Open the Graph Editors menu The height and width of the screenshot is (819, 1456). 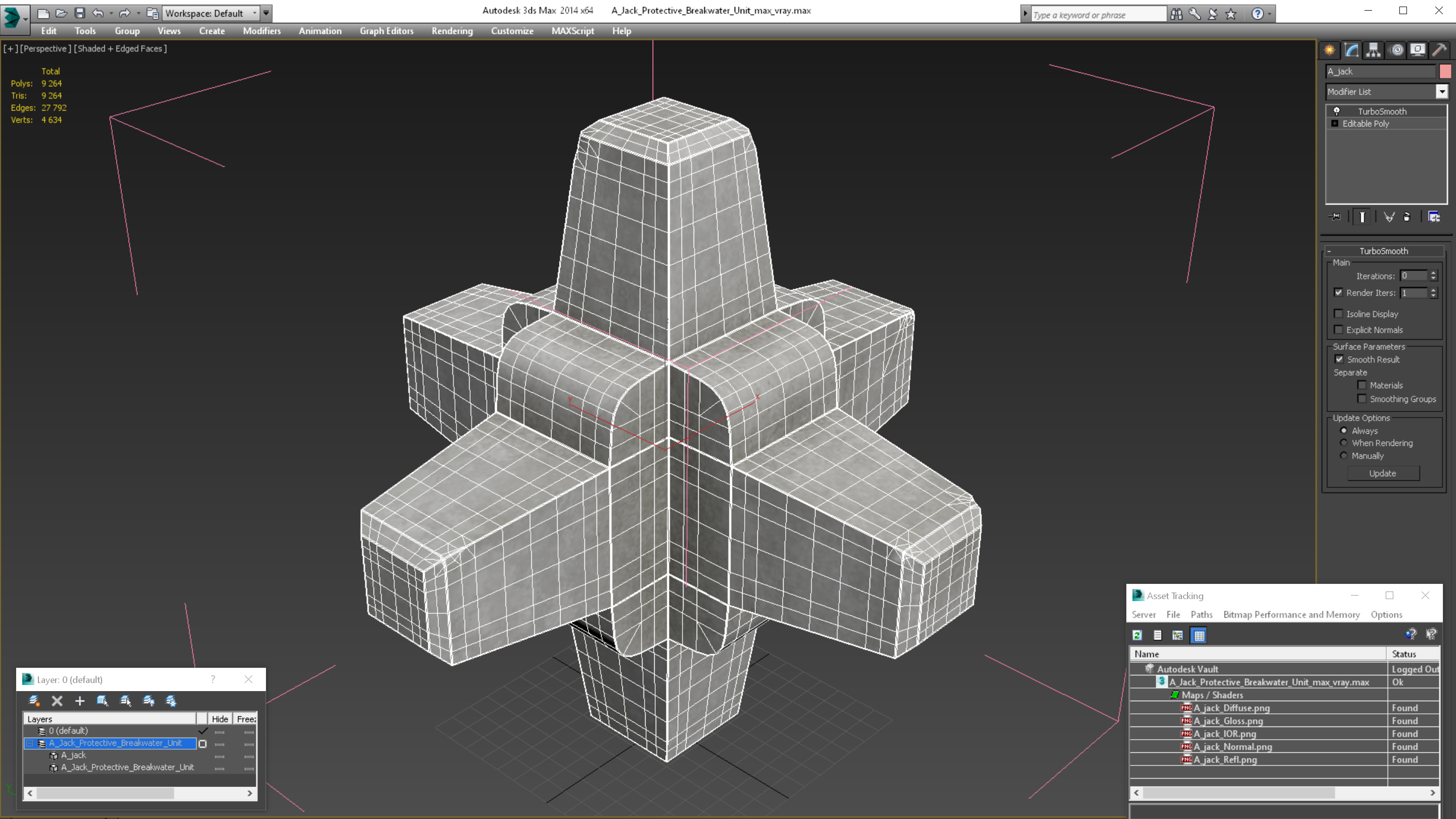pos(387,31)
